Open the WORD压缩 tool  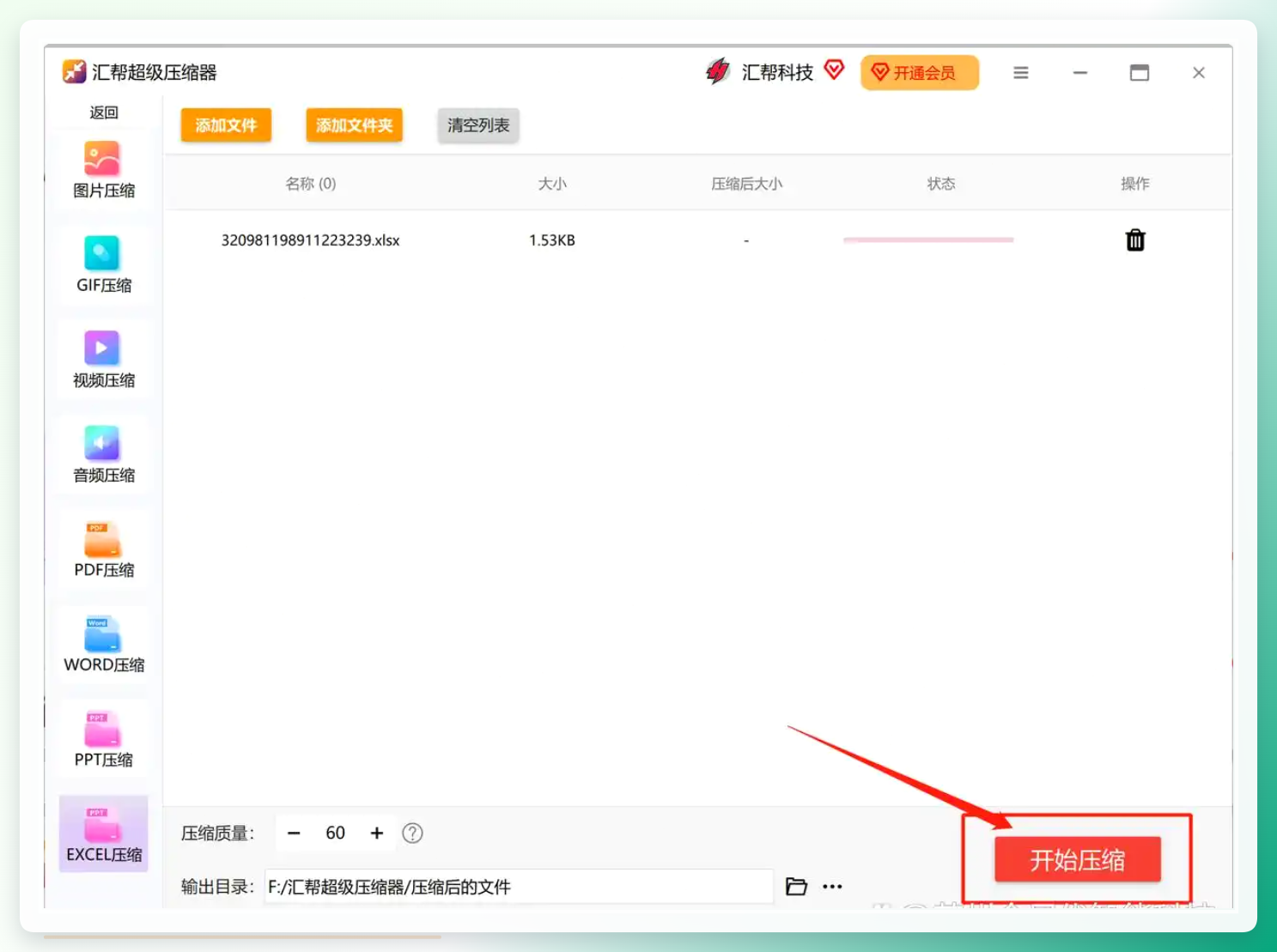pos(103,645)
